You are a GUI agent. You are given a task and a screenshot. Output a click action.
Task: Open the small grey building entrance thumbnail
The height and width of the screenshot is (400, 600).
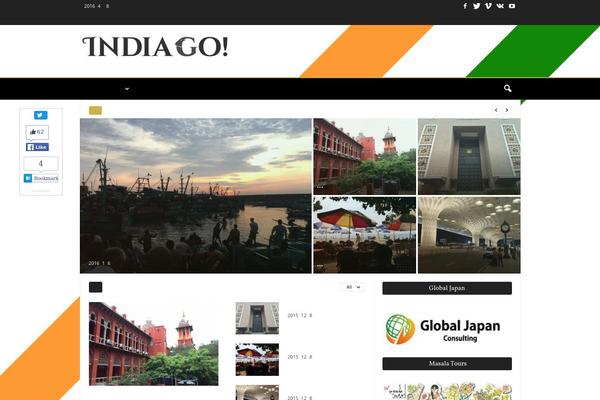(x=257, y=318)
